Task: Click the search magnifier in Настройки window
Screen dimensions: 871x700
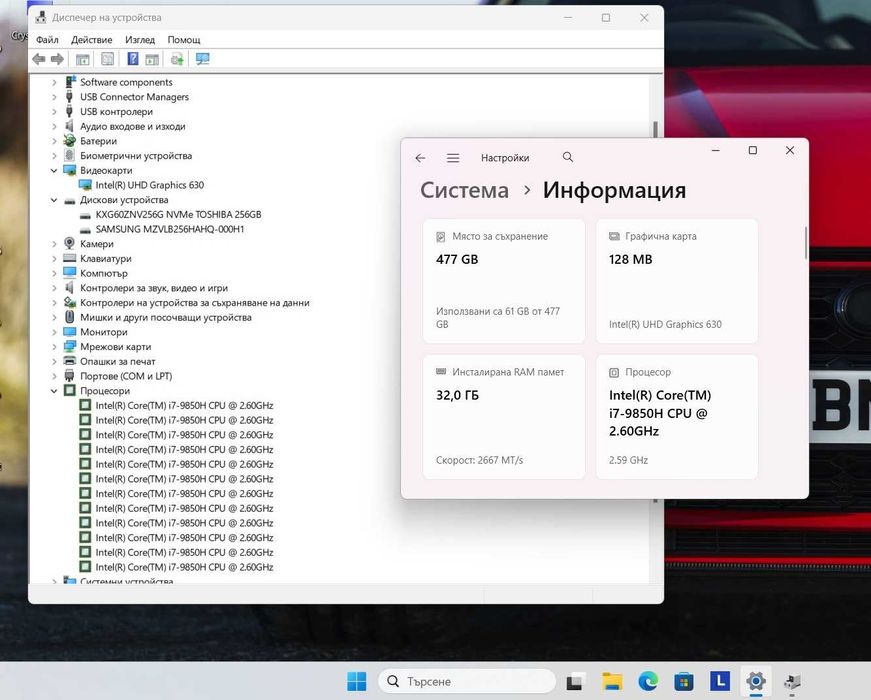Action: (568, 157)
